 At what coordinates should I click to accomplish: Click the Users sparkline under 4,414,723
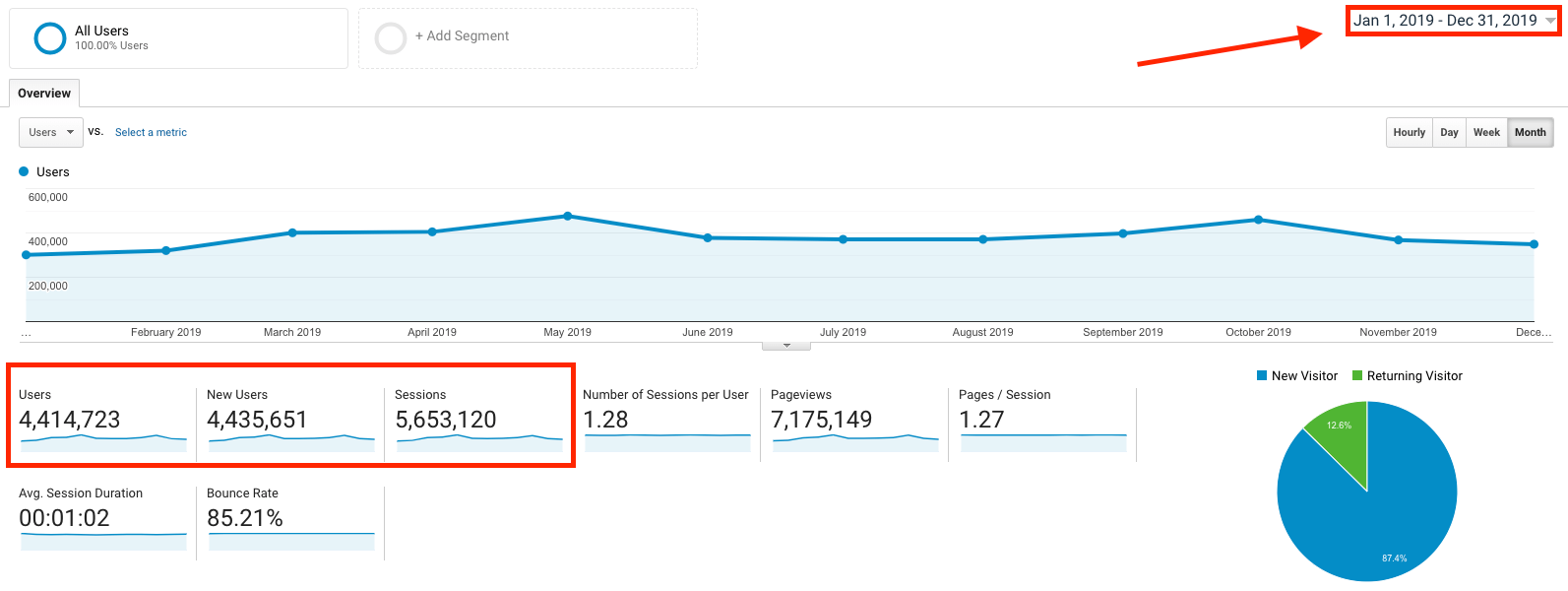click(103, 442)
